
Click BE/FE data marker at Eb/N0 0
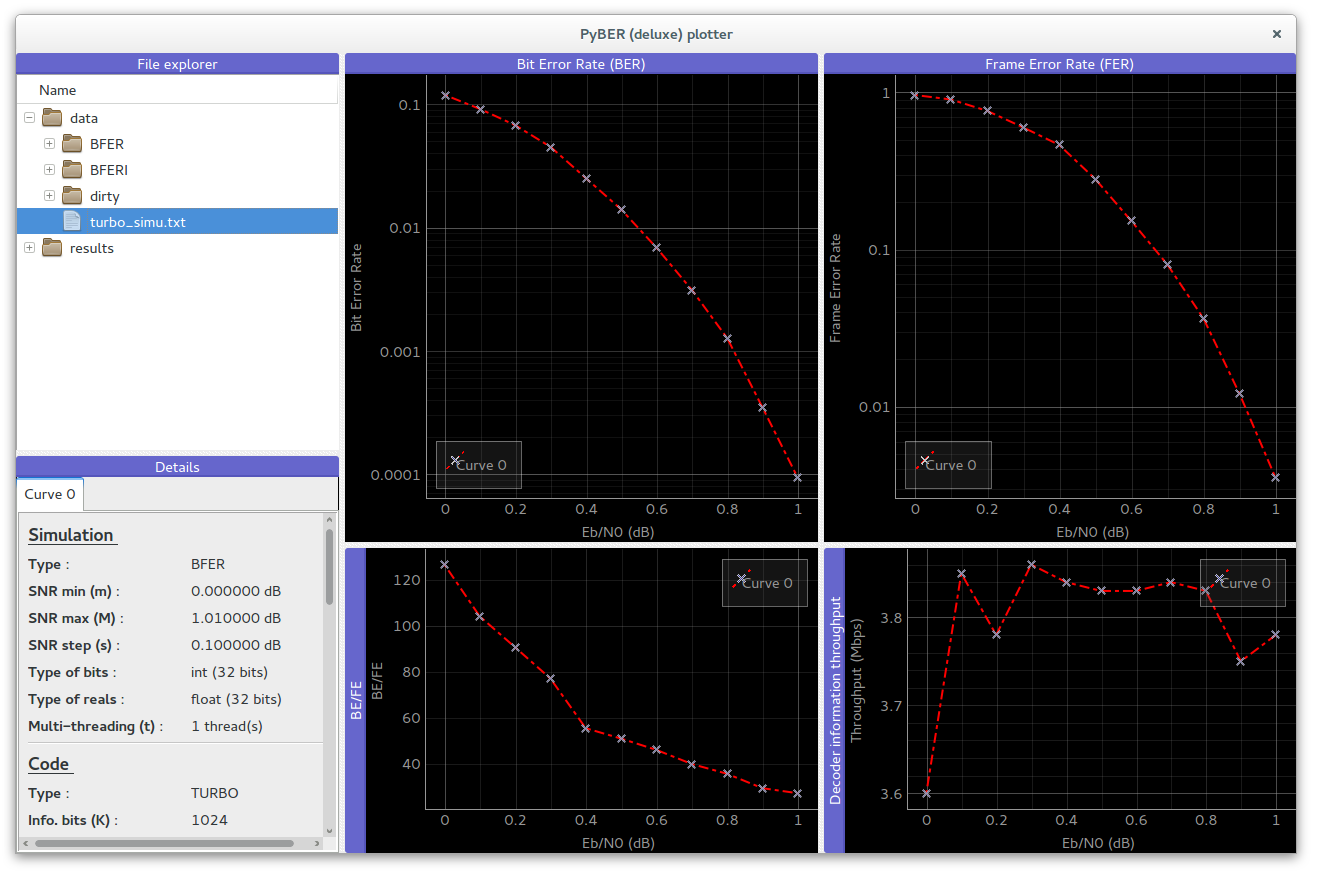(444, 564)
